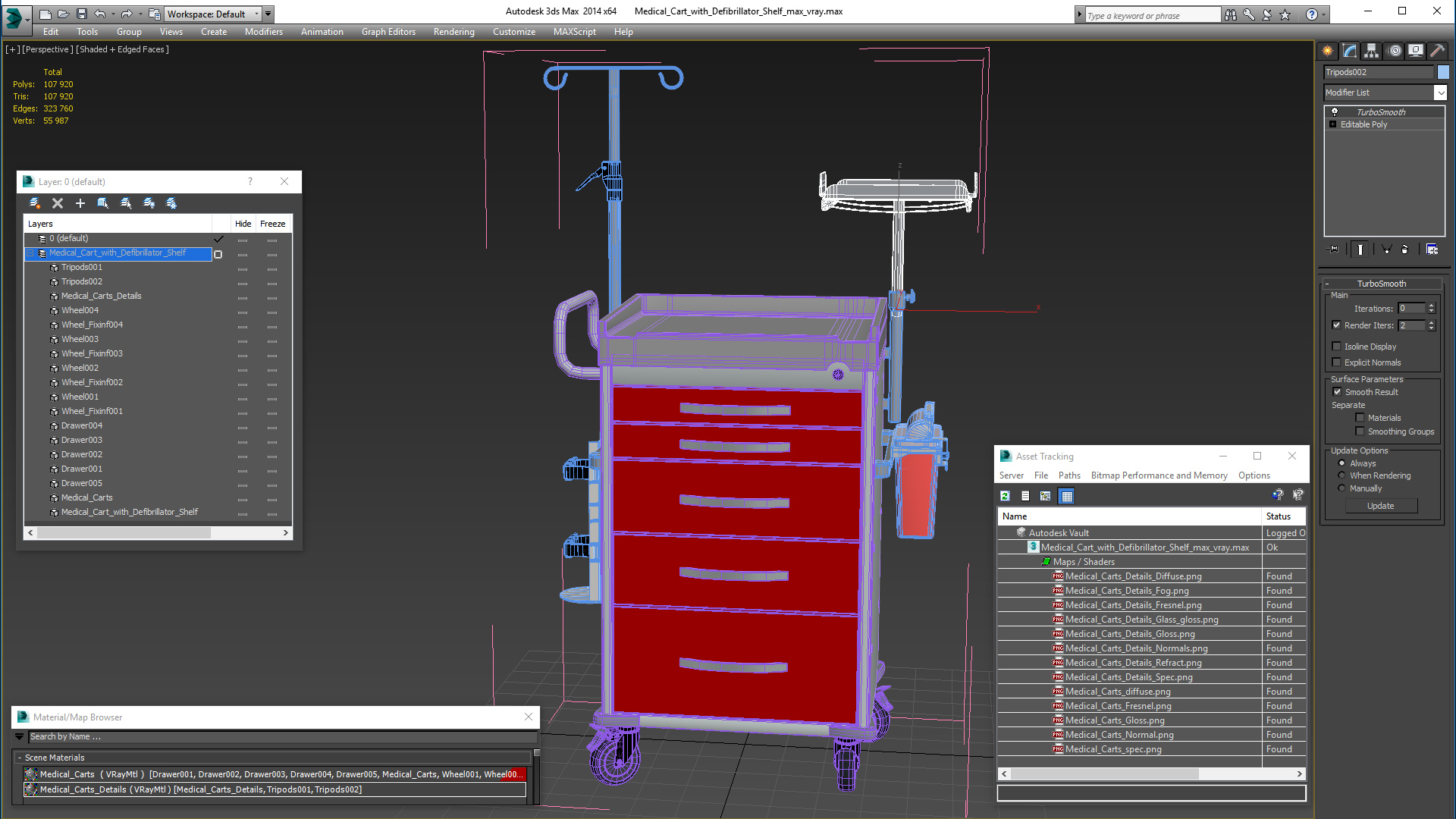This screenshot has width=1456, height=819.
Task: Click Add new layer plus icon
Action: (80, 203)
